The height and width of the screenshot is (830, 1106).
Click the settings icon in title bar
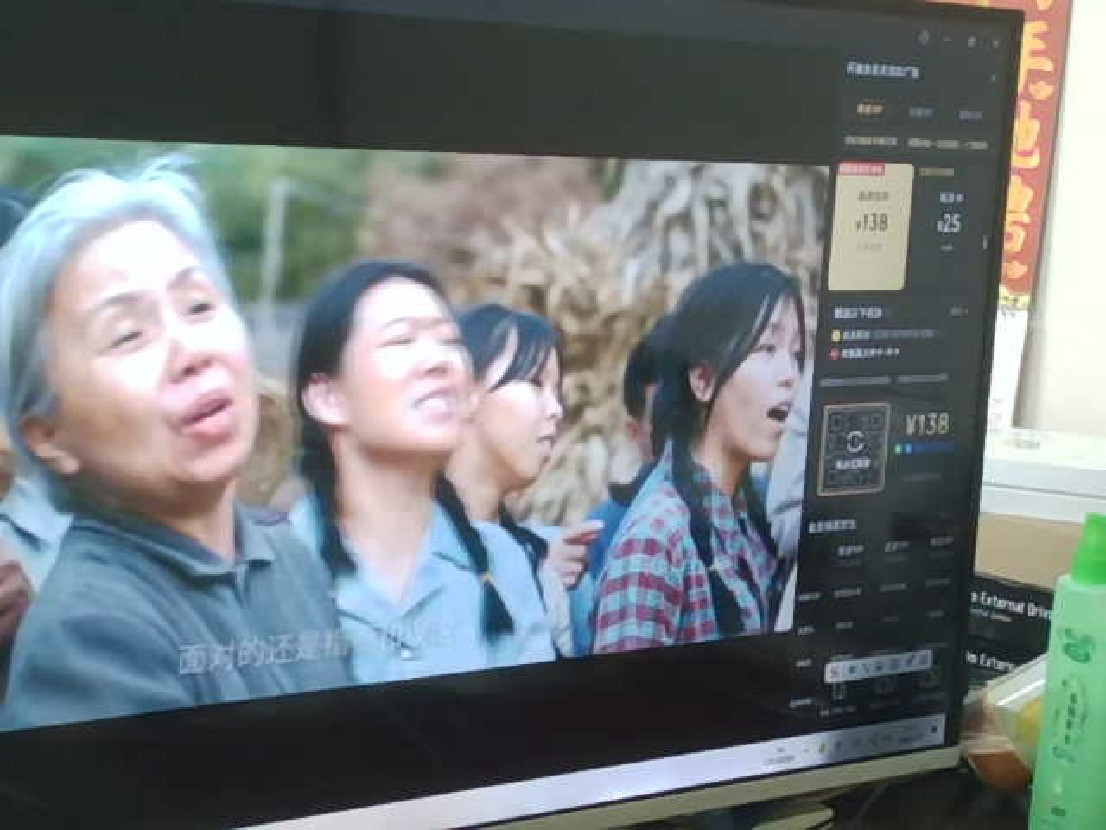[922, 36]
